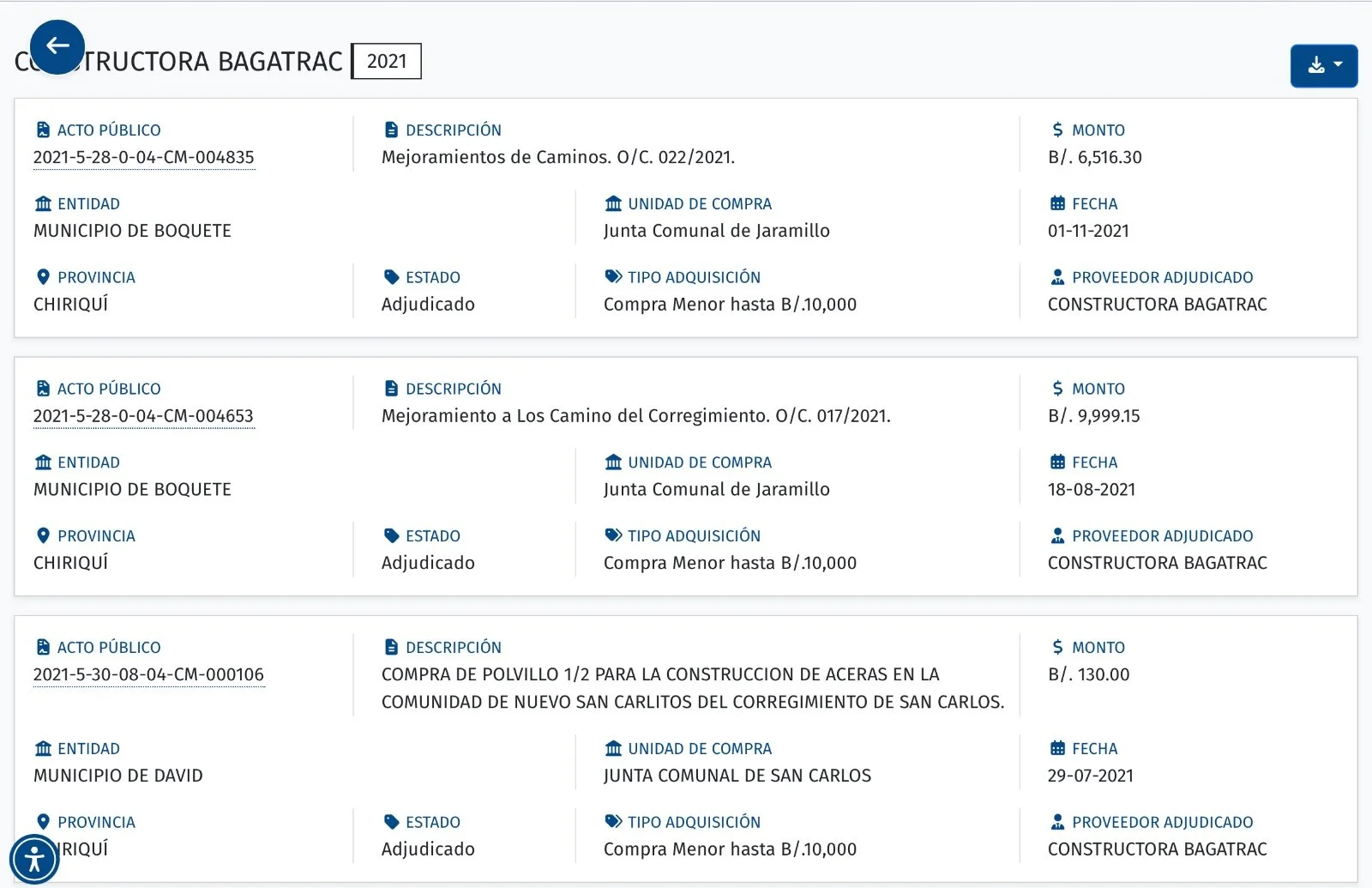Viewport: 1372px width, 888px height.
Task: Click Entidad building icon in 004835 card
Action: [43, 203]
